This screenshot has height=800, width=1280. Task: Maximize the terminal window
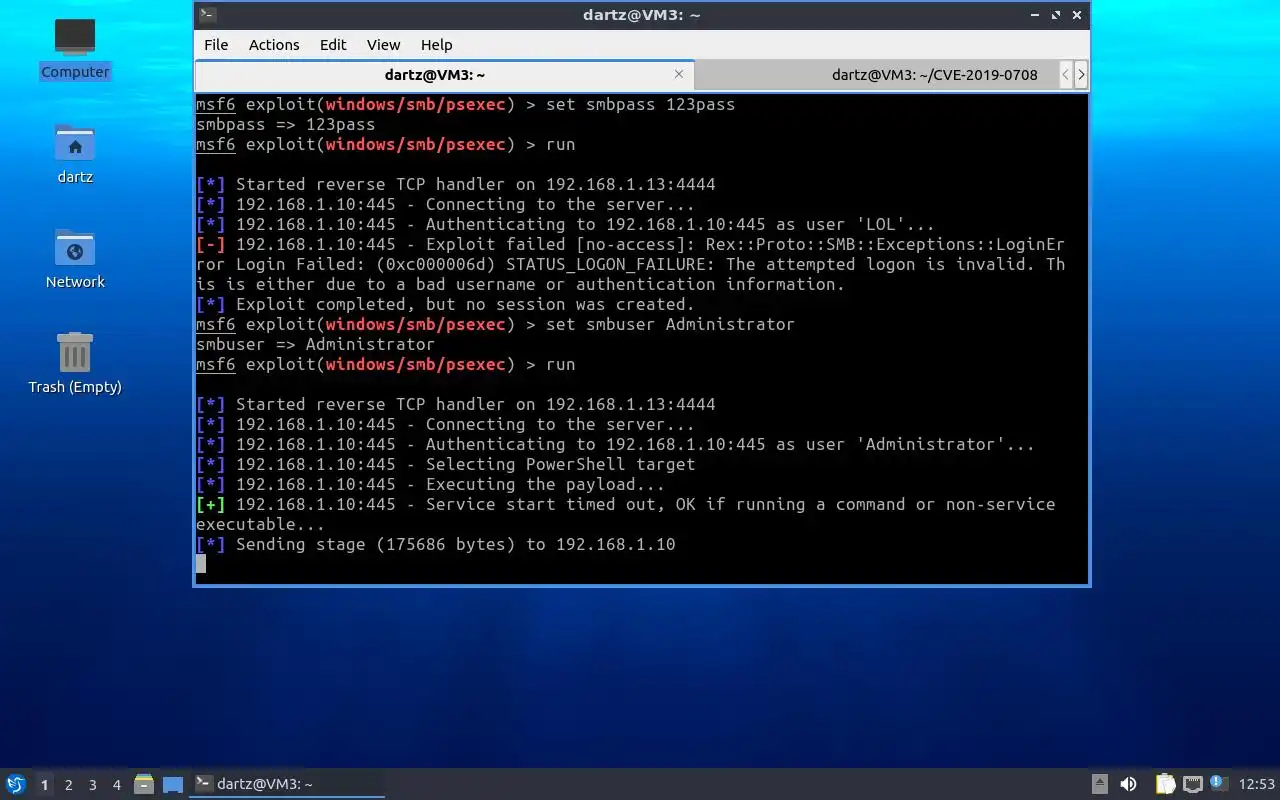(x=1057, y=15)
